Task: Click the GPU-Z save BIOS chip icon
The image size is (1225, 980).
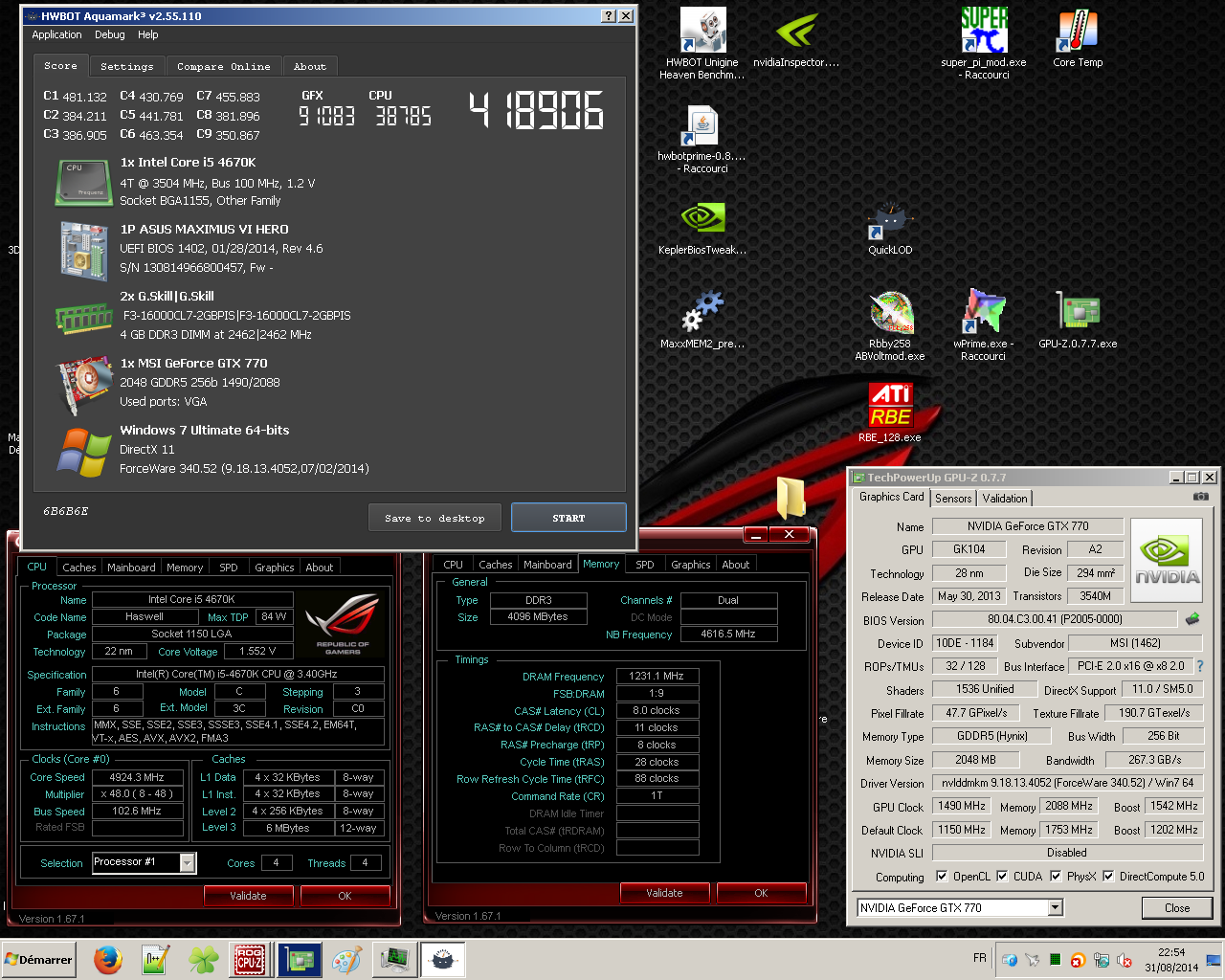Action: pos(1192,619)
